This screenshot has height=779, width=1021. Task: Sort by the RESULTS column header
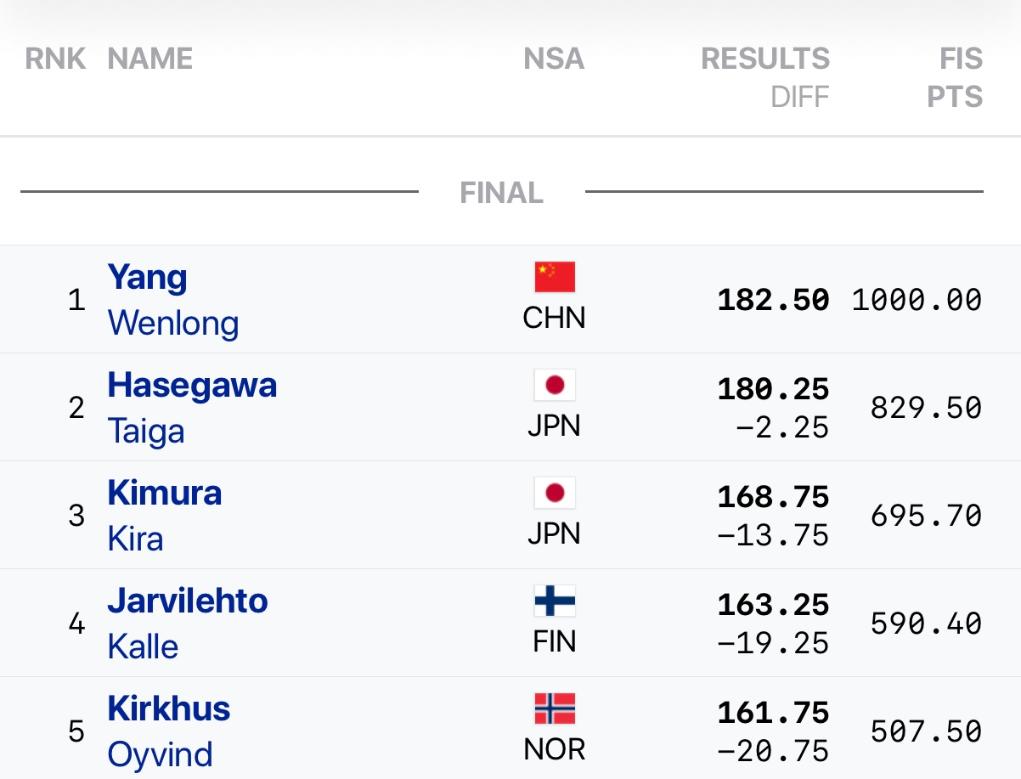point(765,60)
